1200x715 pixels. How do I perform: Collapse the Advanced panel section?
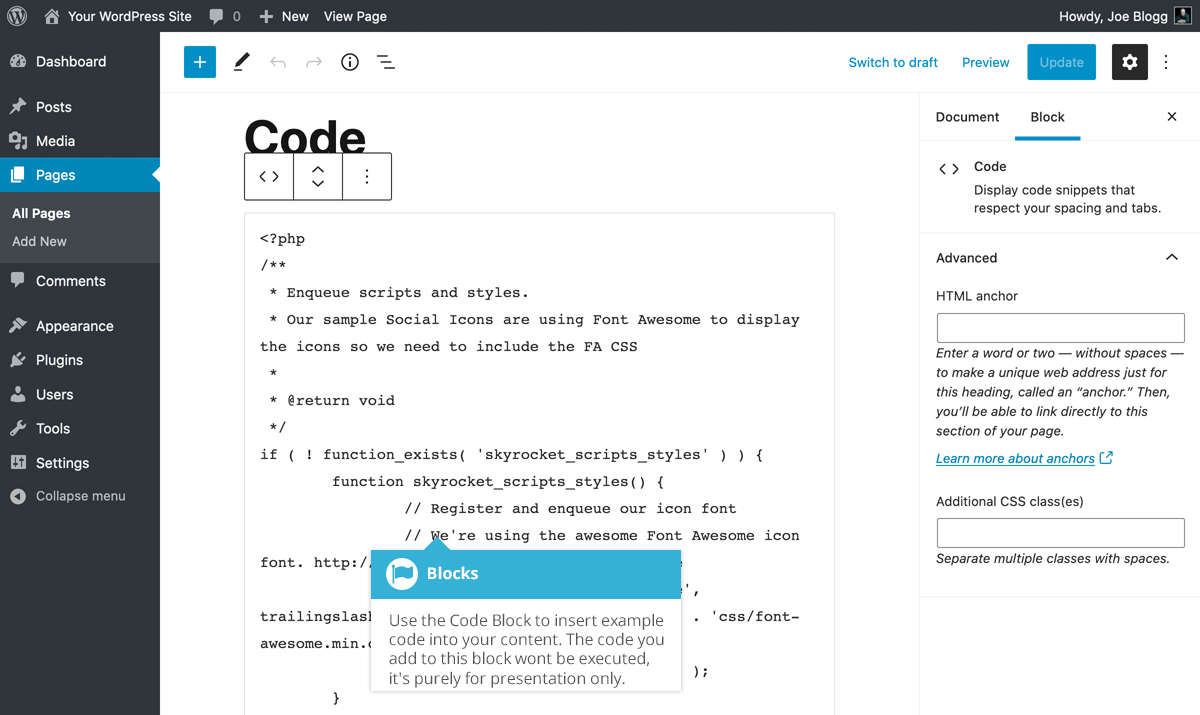coord(1171,258)
